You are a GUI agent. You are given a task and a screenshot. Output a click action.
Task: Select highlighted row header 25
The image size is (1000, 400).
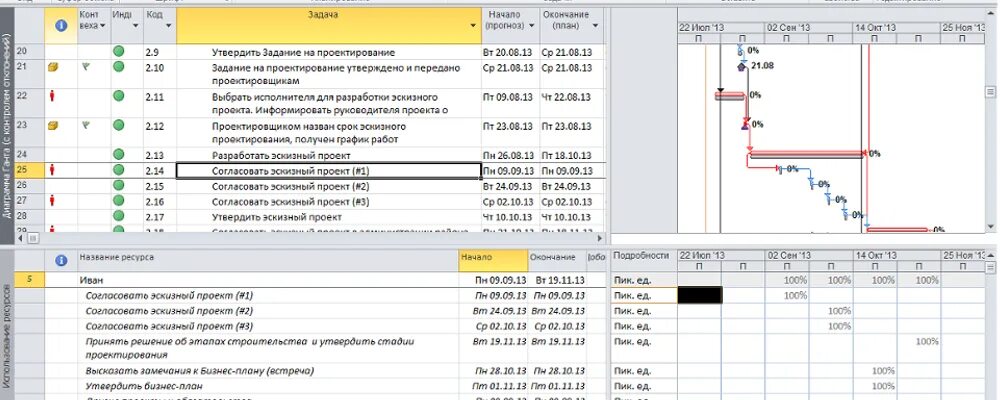point(29,170)
